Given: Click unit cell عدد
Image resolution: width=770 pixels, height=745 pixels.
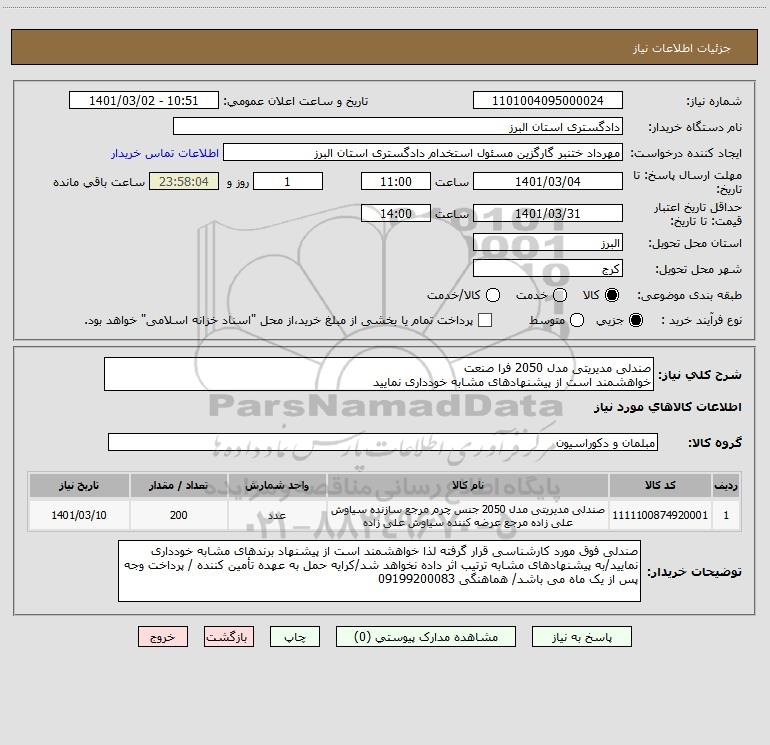Looking at the screenshot, I should pyautogui.click(x=277, y=515).
